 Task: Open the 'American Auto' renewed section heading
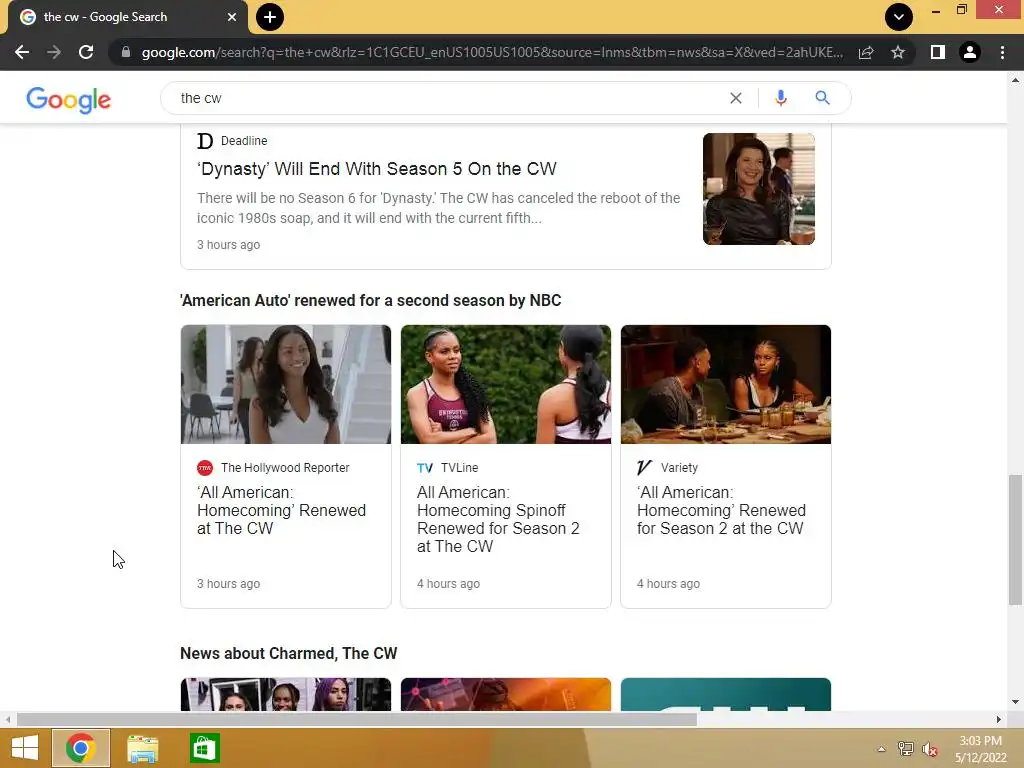[x=370, y=300]
